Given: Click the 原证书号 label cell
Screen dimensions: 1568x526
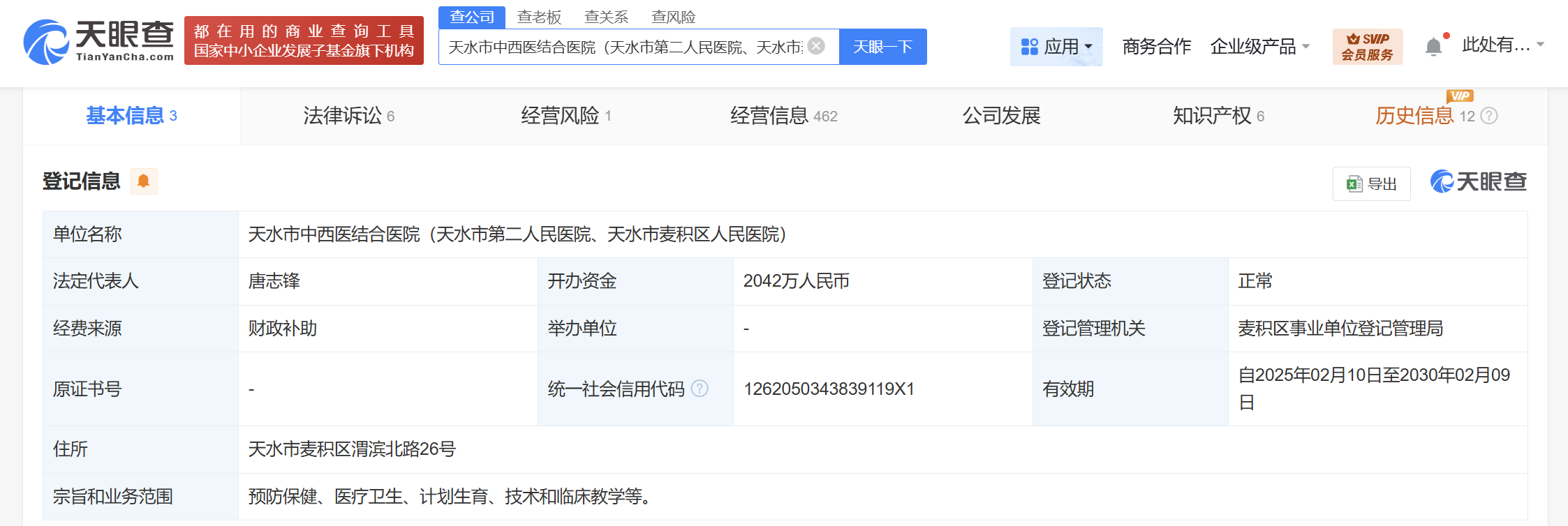Looking at the screenshot, I should [140, 389].
